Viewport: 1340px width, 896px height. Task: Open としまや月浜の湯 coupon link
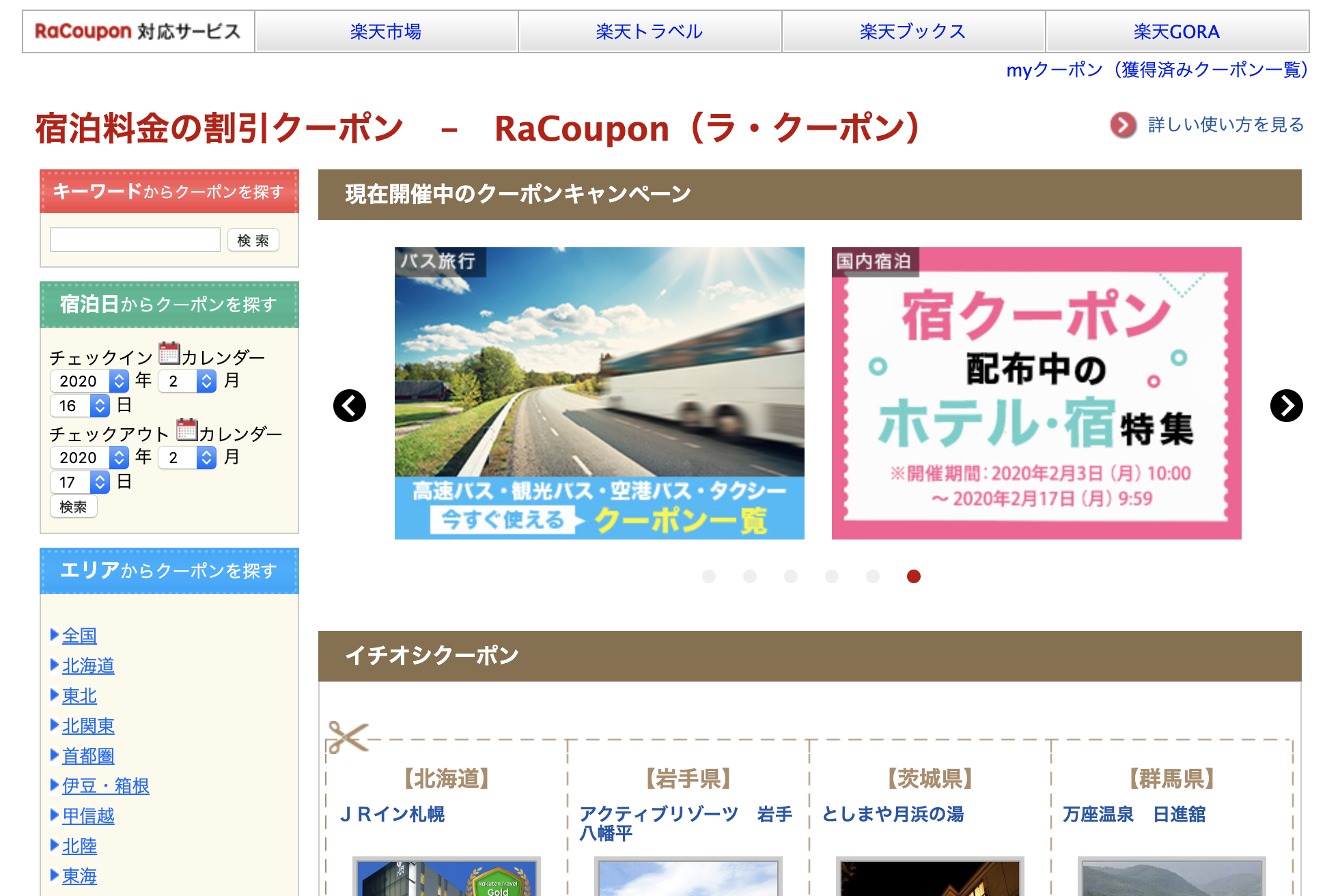pos(893,814)
